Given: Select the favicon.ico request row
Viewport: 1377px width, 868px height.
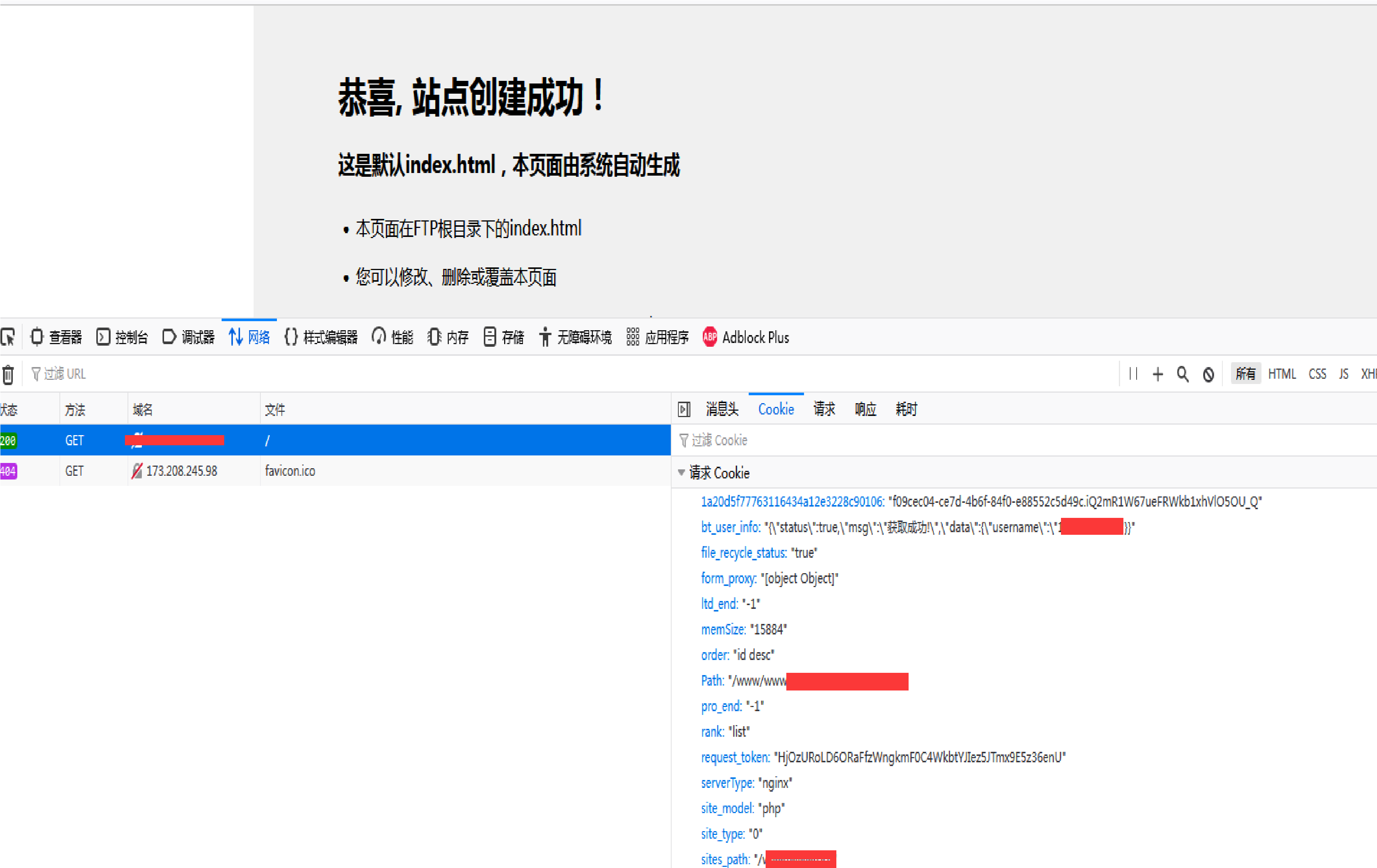Looking at the screenshot, I should (335, 471).
